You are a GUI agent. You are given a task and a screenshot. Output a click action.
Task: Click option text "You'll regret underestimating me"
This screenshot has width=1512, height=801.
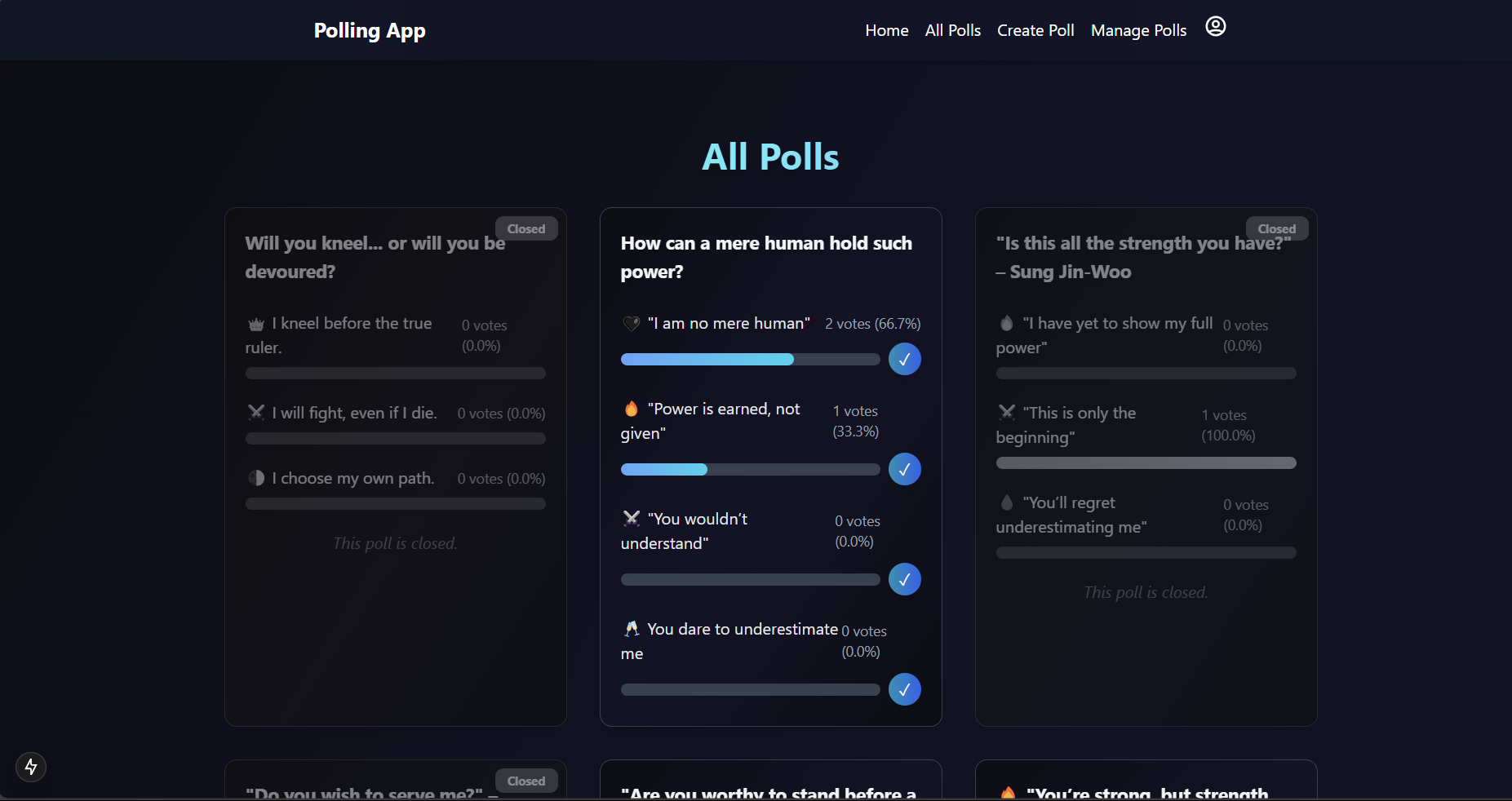coord(1071,515)
